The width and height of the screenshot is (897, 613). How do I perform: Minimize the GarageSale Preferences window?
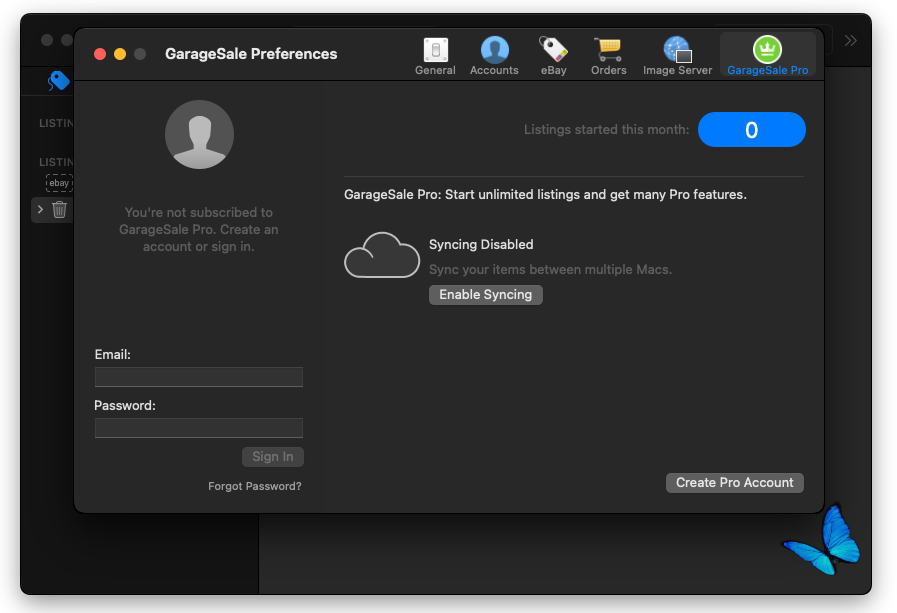point(120,54)
